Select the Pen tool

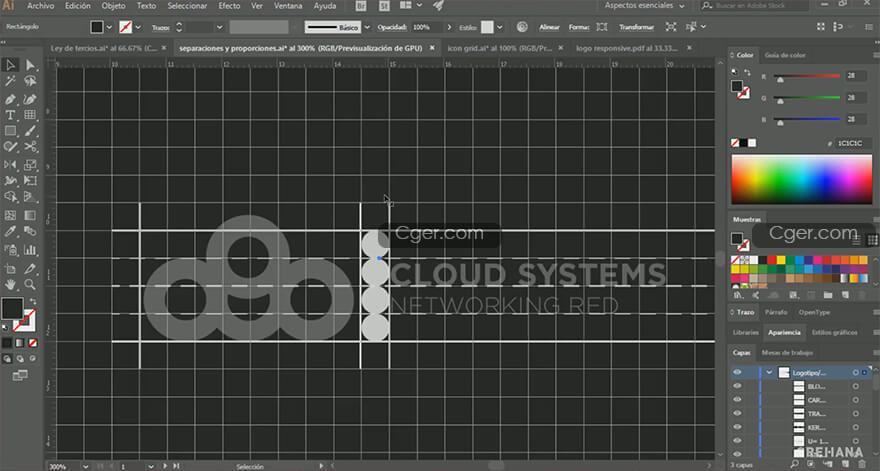(10, 99)
